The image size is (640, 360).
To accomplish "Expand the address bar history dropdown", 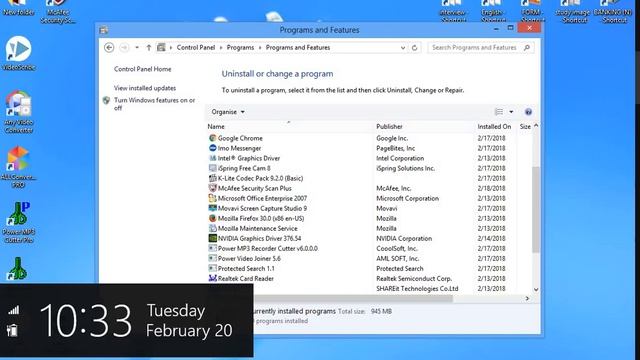I will (402, 48).
